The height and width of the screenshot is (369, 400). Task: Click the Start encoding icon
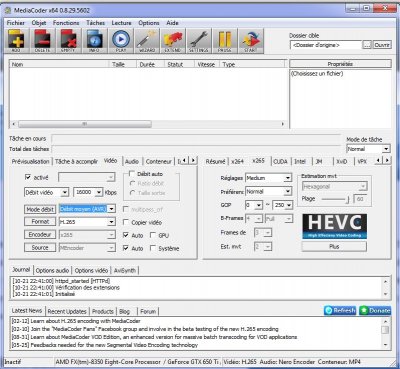(x=251, y=40)
